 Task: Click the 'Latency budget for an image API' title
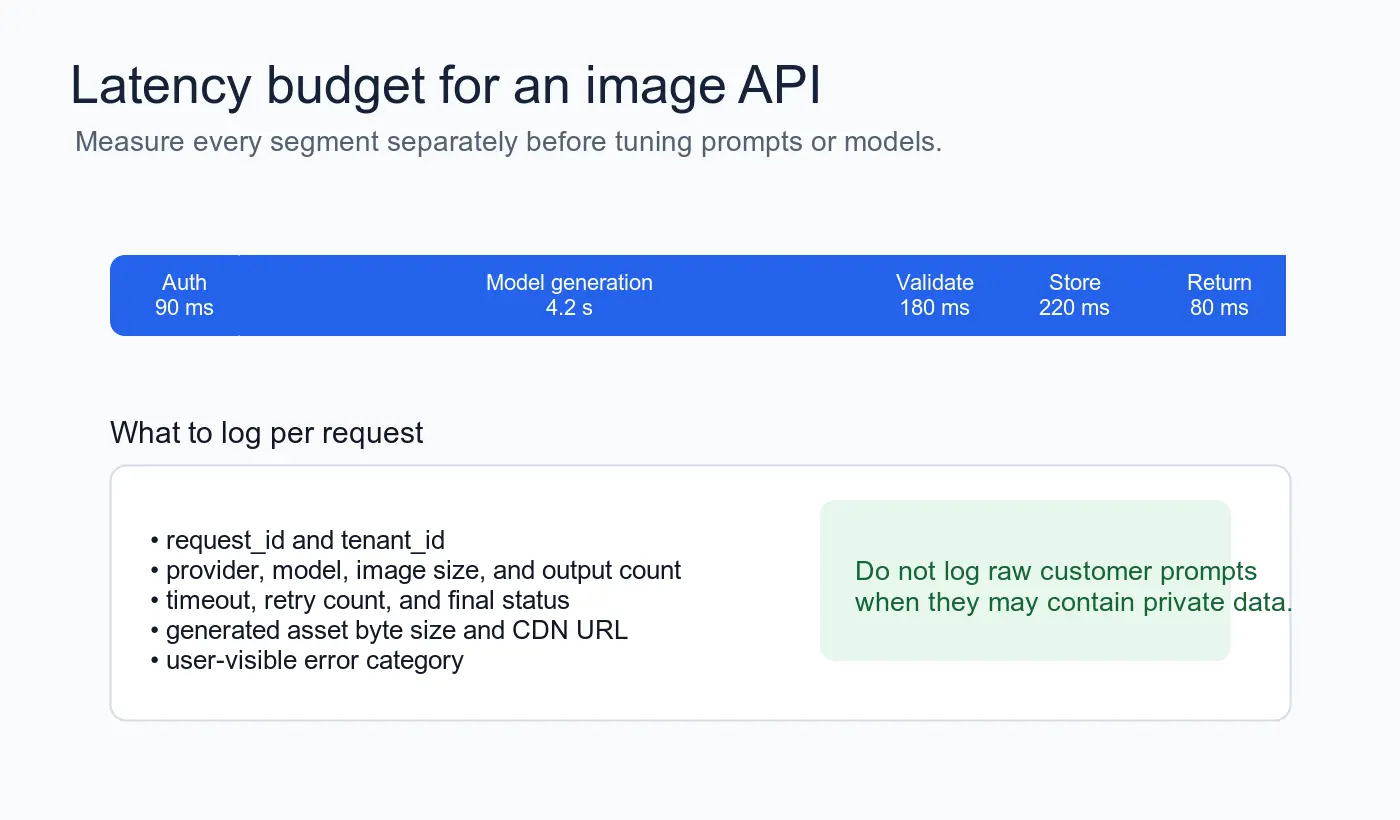pos(446,86)
